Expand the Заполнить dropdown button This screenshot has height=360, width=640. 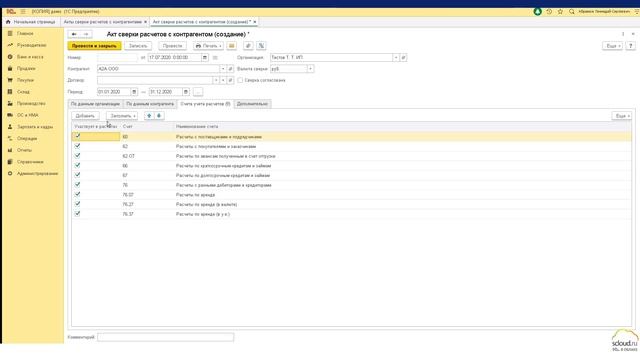tap(122, 116)
